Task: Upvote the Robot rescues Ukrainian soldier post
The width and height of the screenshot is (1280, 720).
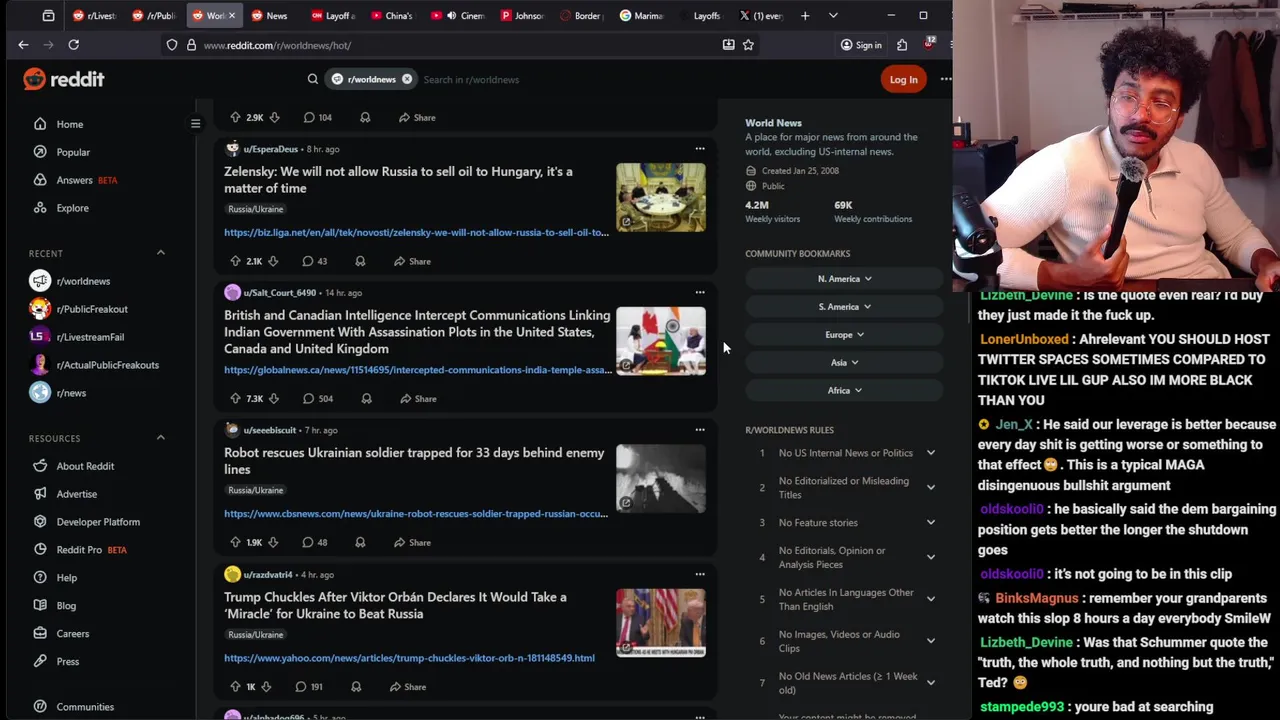Action: coord(235,542)
